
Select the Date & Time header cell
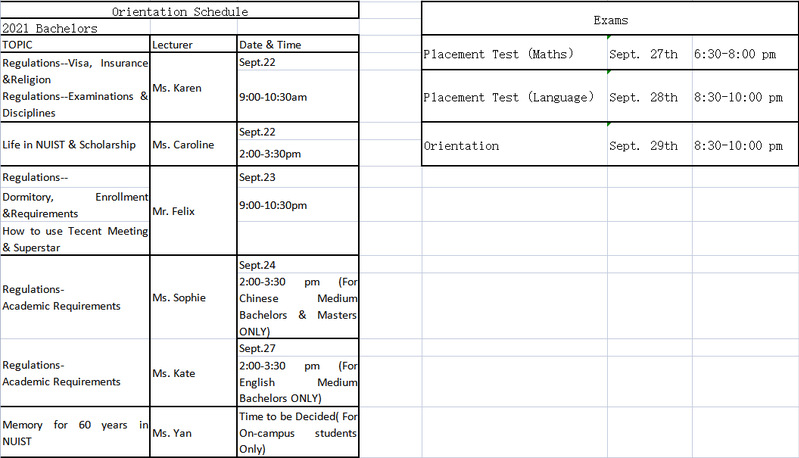297,45
